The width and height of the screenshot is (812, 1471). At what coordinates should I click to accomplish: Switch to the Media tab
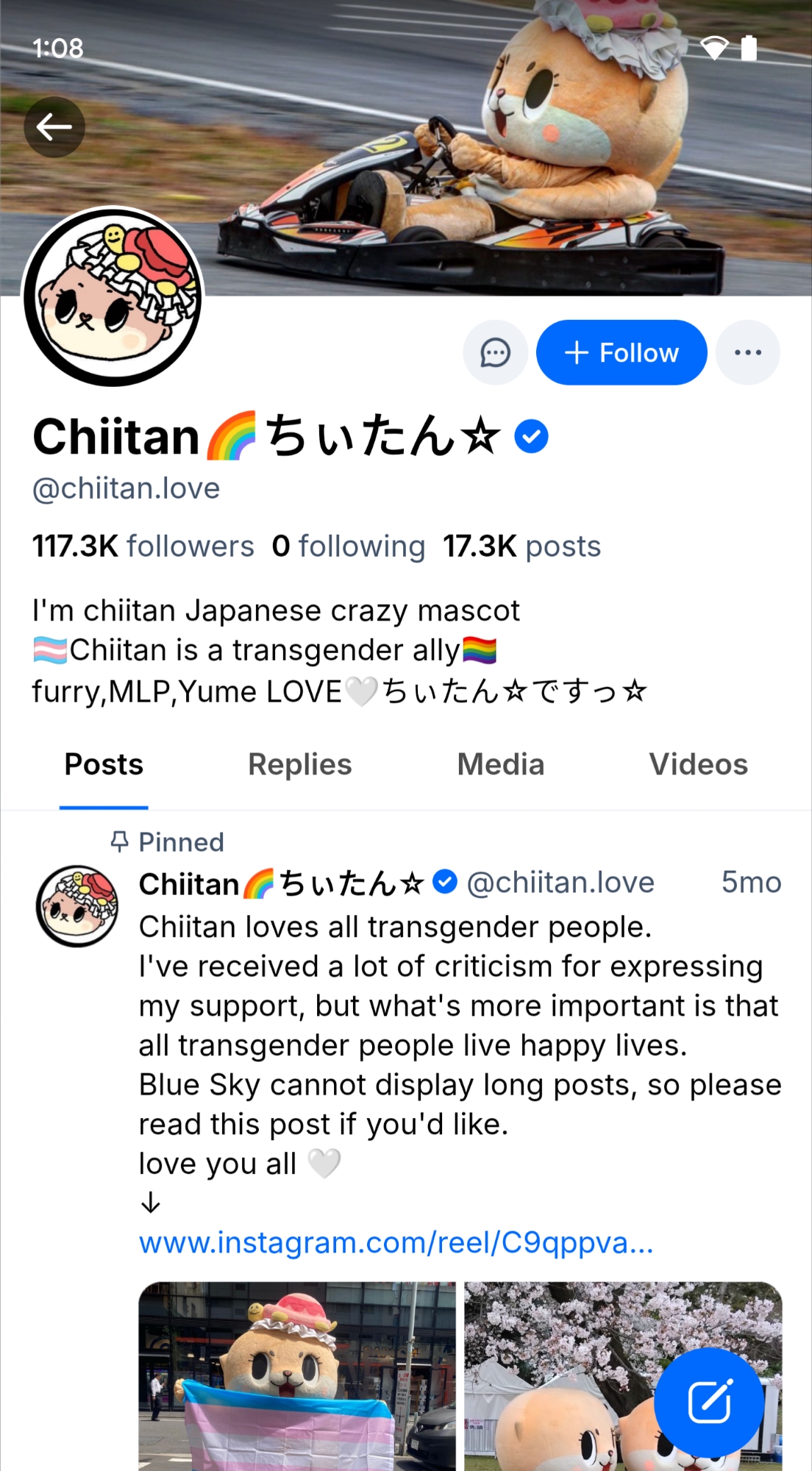(x=500, y=765)
